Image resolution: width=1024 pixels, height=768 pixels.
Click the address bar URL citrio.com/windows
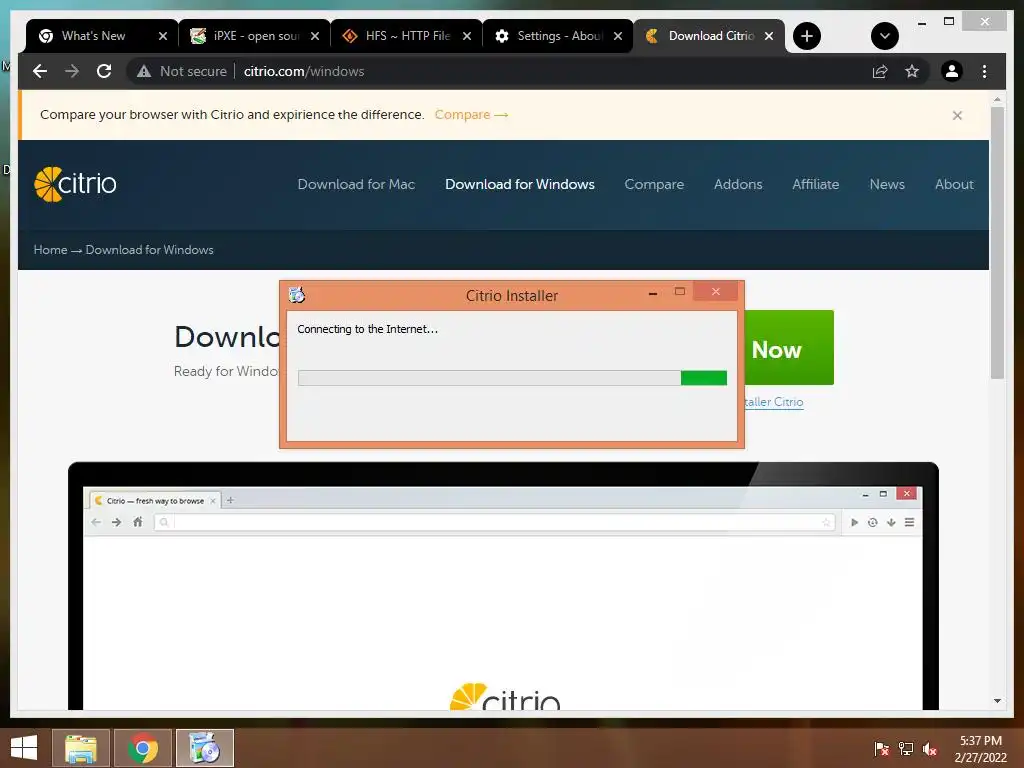(x=304, y=71)
